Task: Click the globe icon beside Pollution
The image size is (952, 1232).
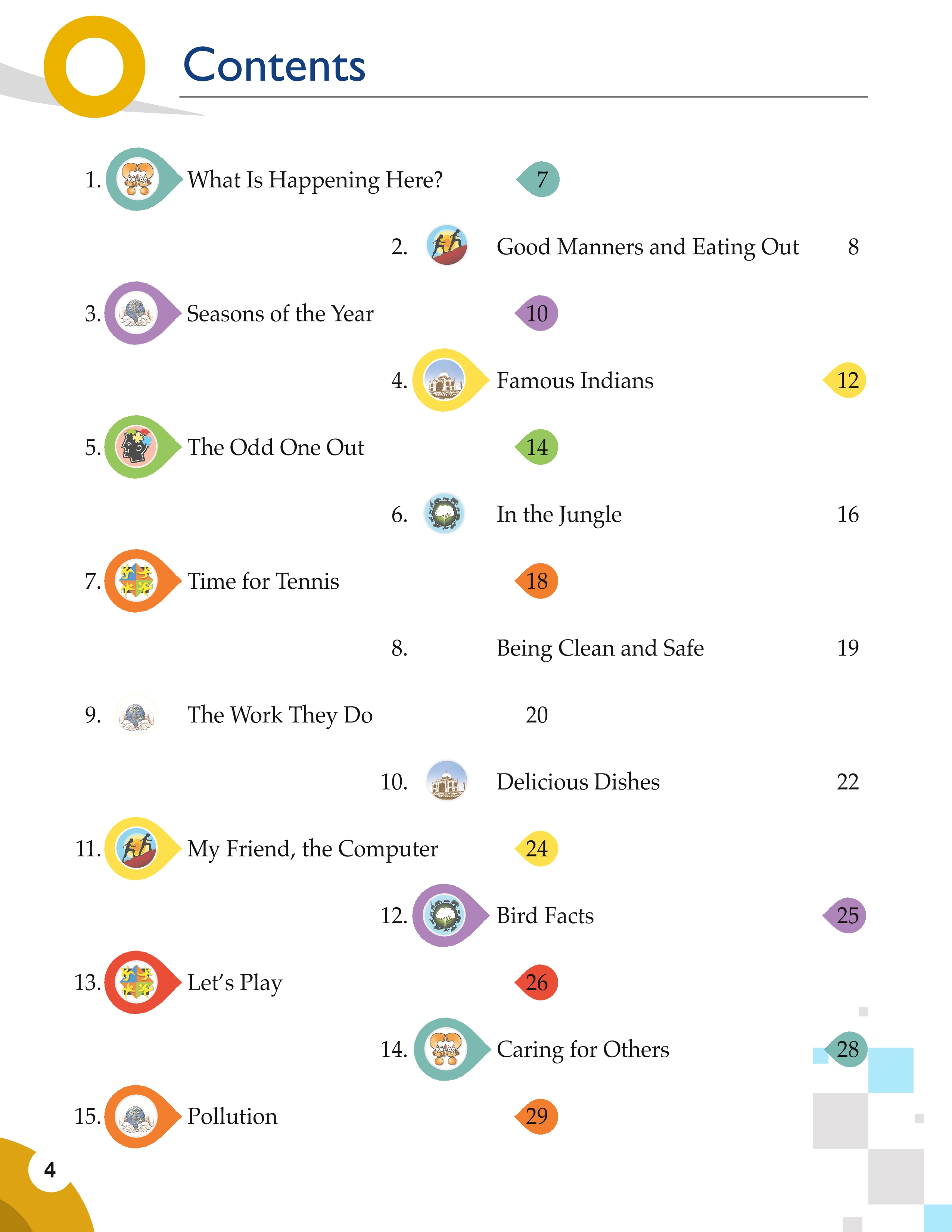Action: [136, 1116]
